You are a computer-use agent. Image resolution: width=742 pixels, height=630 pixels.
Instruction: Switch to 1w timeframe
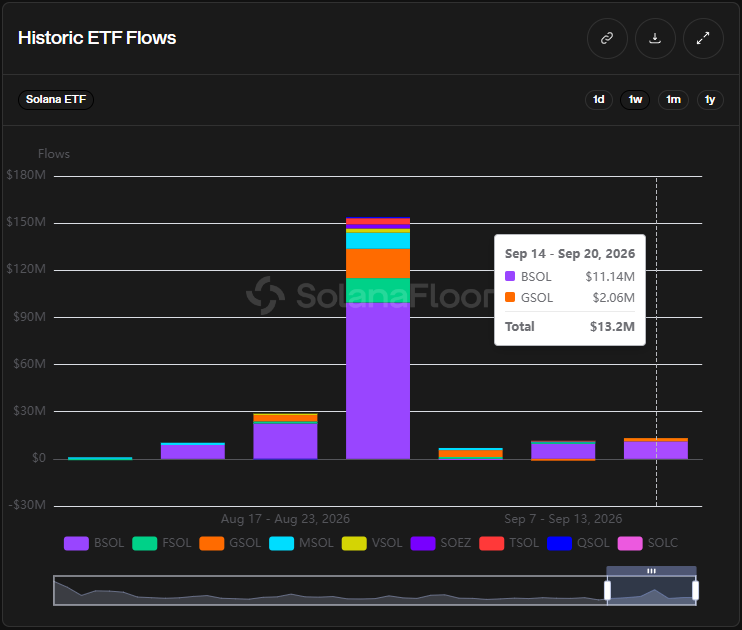tap(635, 99)
